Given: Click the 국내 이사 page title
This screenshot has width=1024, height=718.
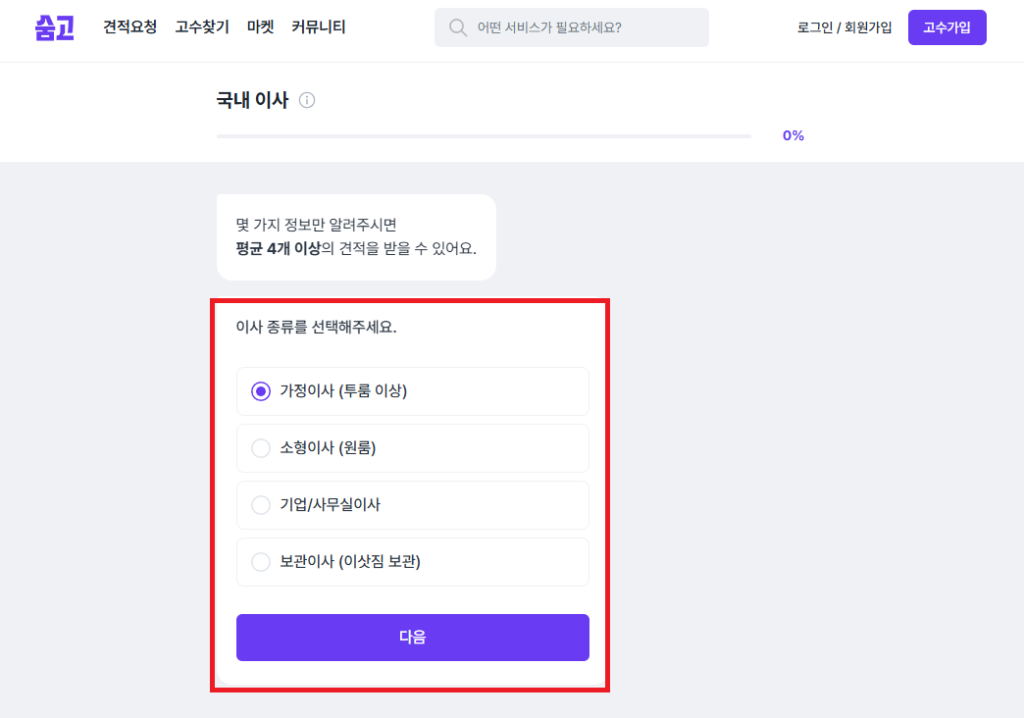Looking at the screenshot, I should point(252,100).
